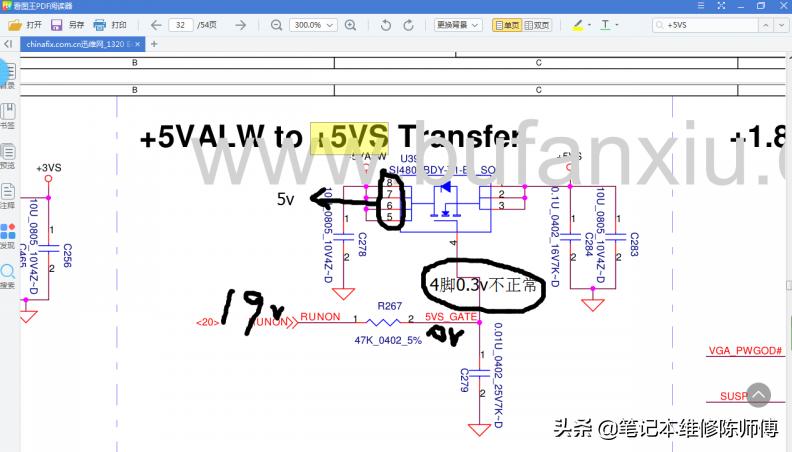Screen dimensions: 792x452
Task: Open the 注释 annotations sidebar panel
Action: pos(8,196)
